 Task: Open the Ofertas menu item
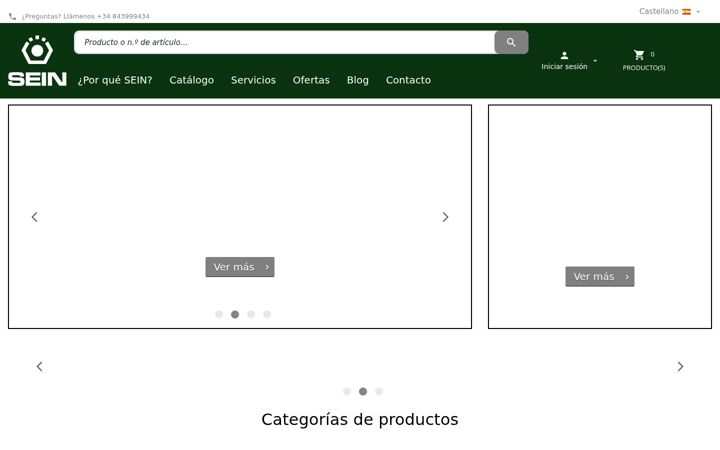pyautogui.click(x=311, y=80)
